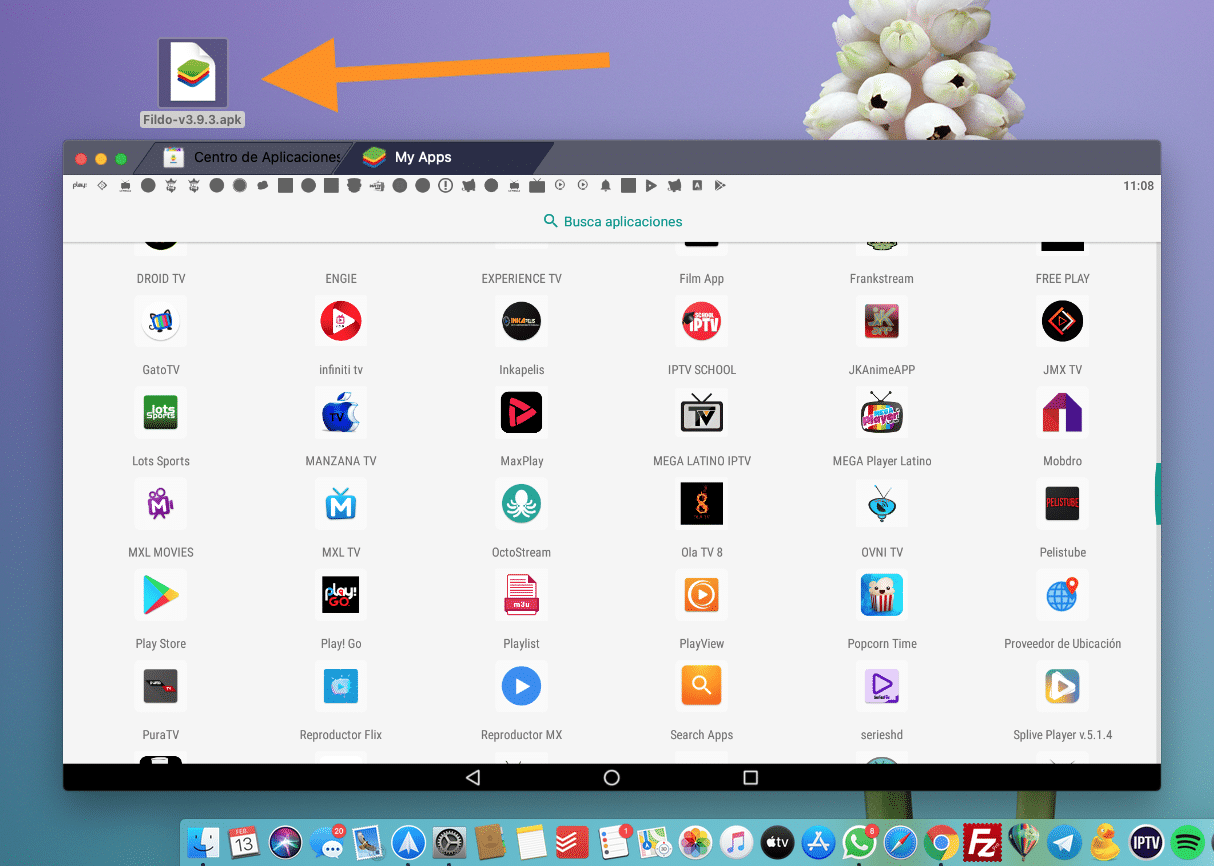Click the Busca aplicaciones search field
Image resolution: width=1214 pixels, height=866 pixels.
tap(611, 221)
